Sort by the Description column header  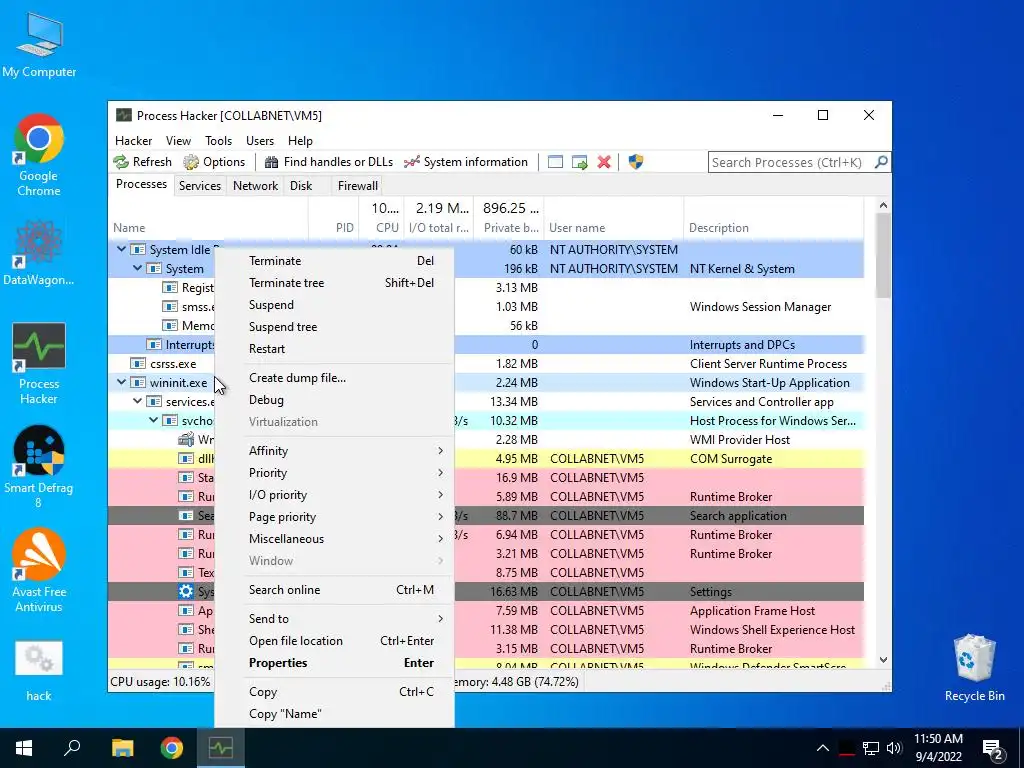pos(773,219)
